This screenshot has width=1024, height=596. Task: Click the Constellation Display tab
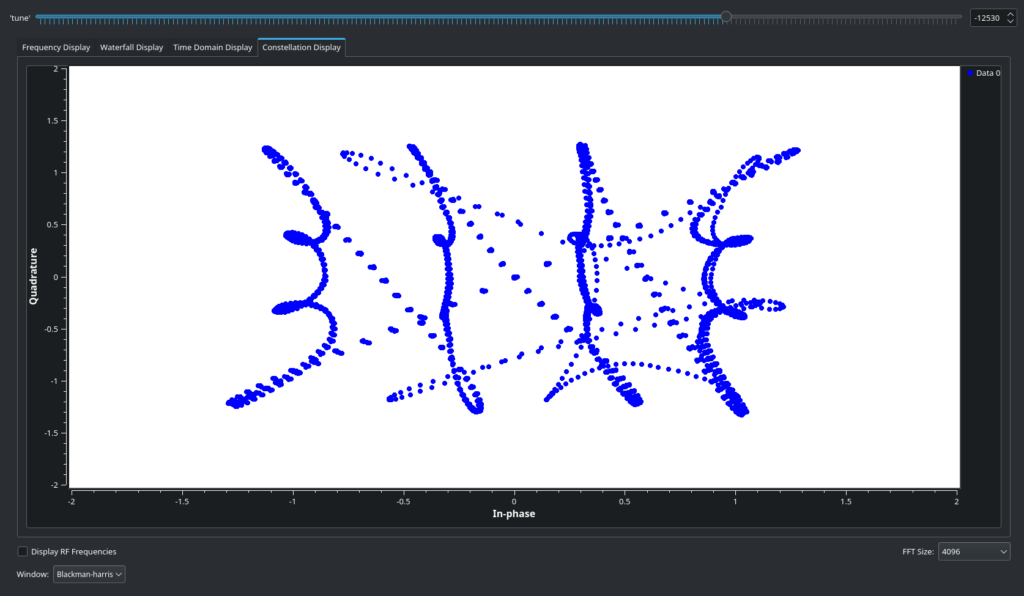pyautogui.click(x=301, y=47)
